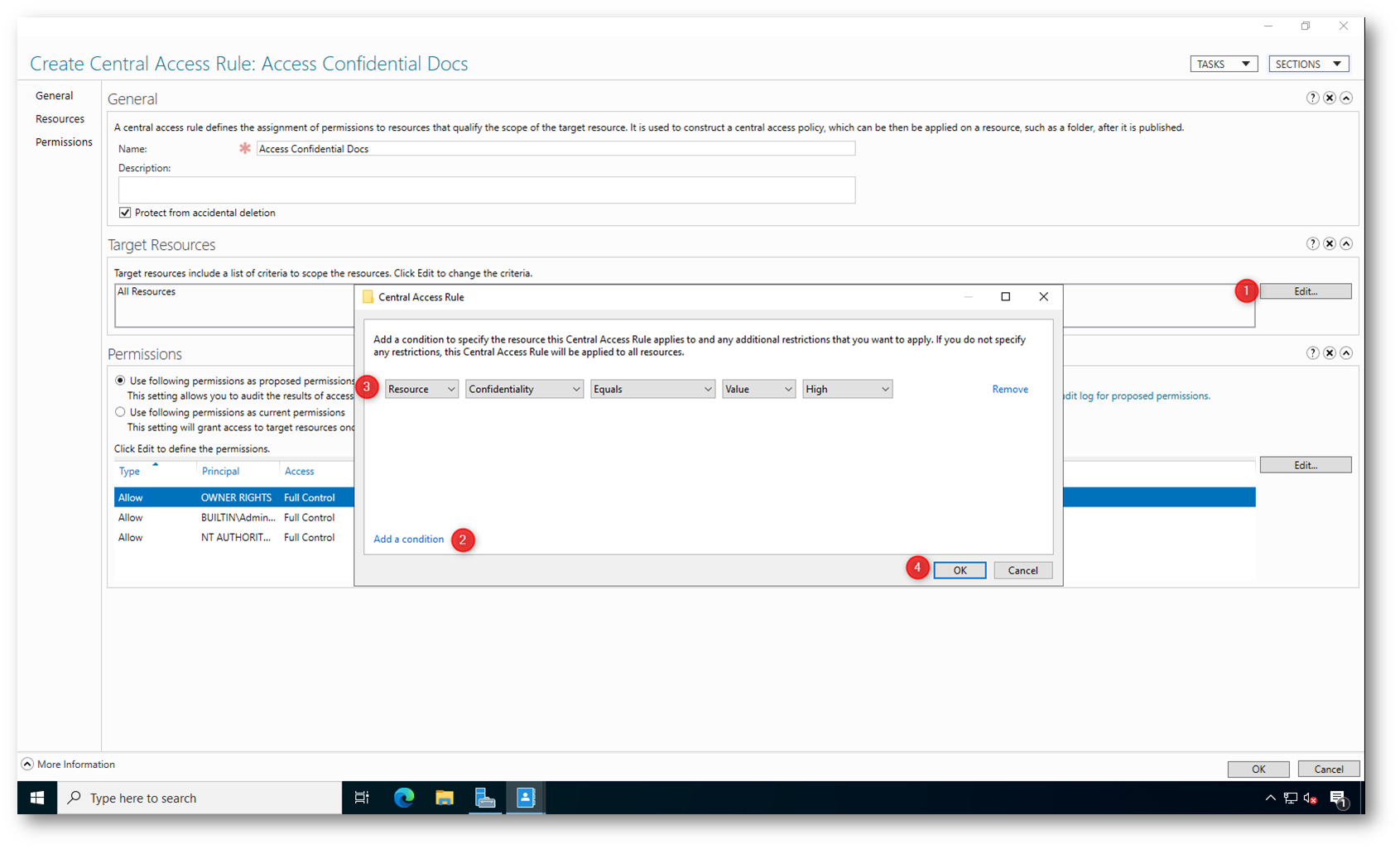Close the Target Resources section with X icon

pyautogui.click(x=1329, y=243)
